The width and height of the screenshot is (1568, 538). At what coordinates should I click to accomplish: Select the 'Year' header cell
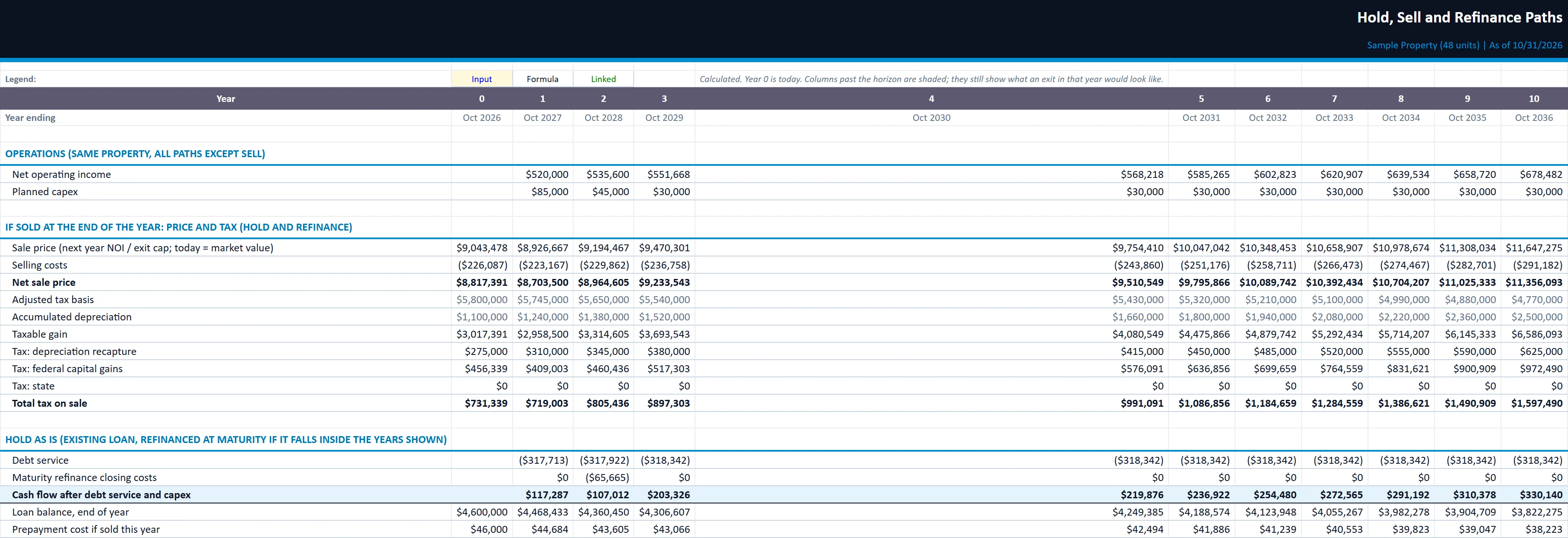pos(226,98)
